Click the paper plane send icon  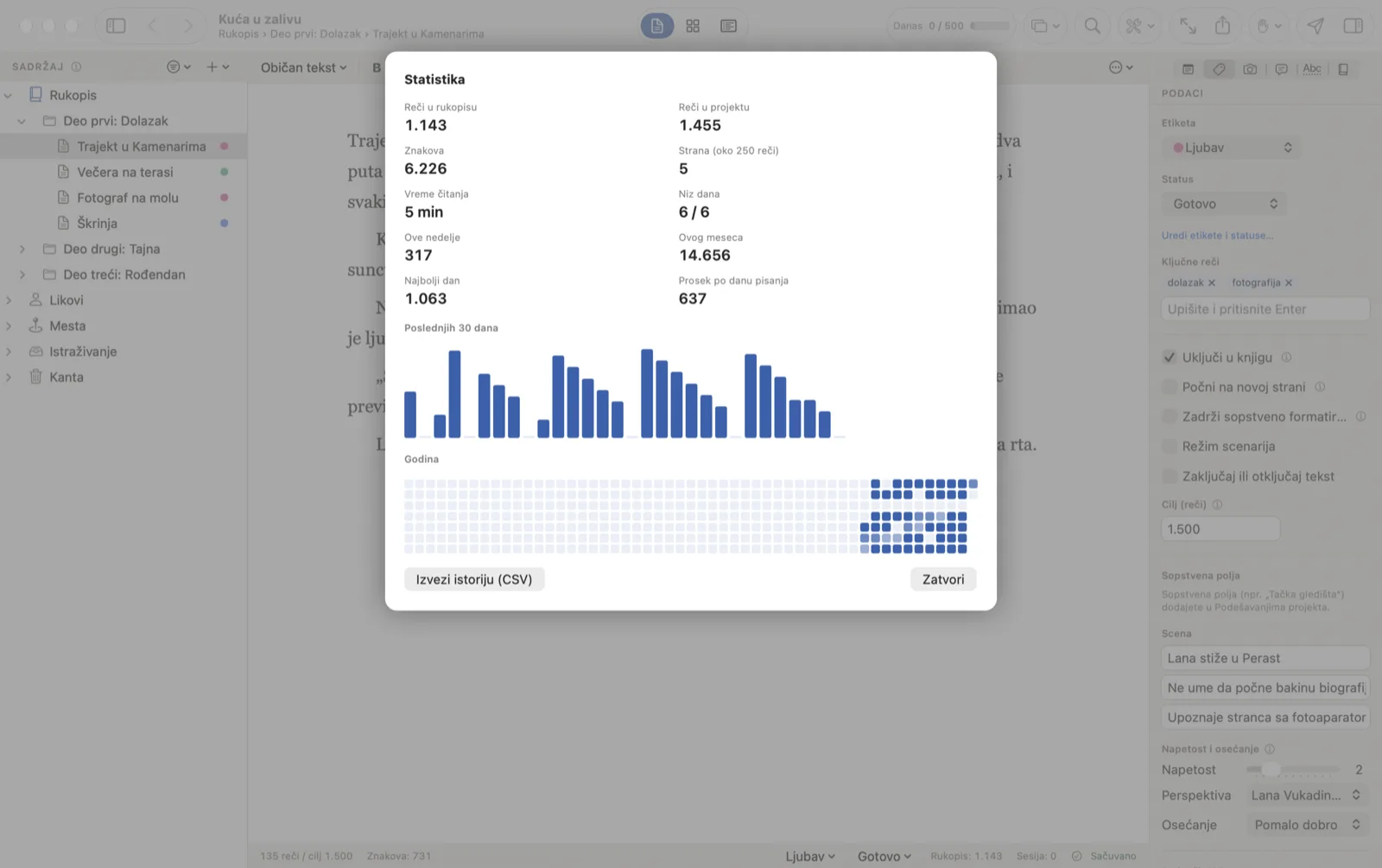1315,26
